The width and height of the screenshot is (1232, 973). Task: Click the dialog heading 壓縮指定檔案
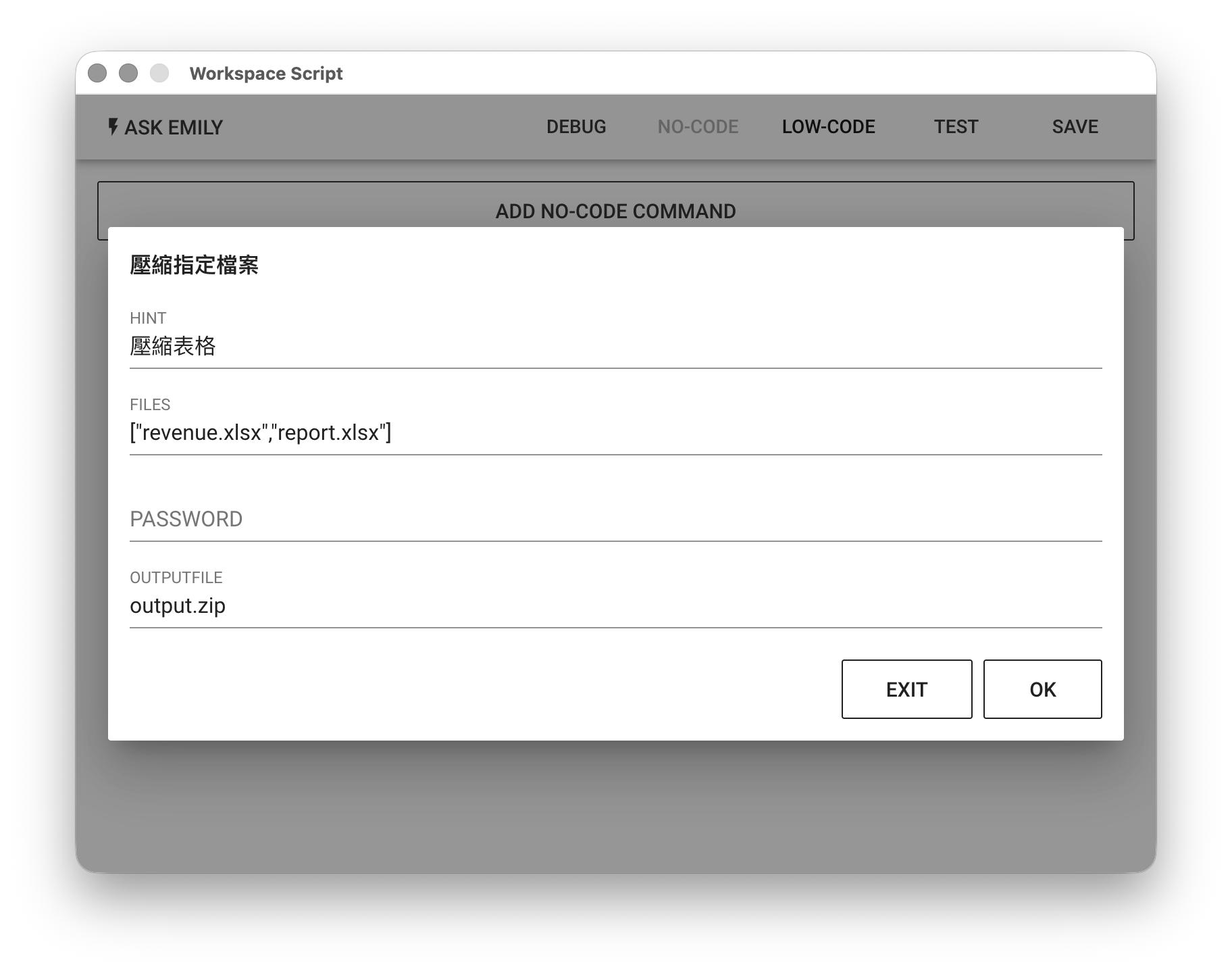[194, 266]
